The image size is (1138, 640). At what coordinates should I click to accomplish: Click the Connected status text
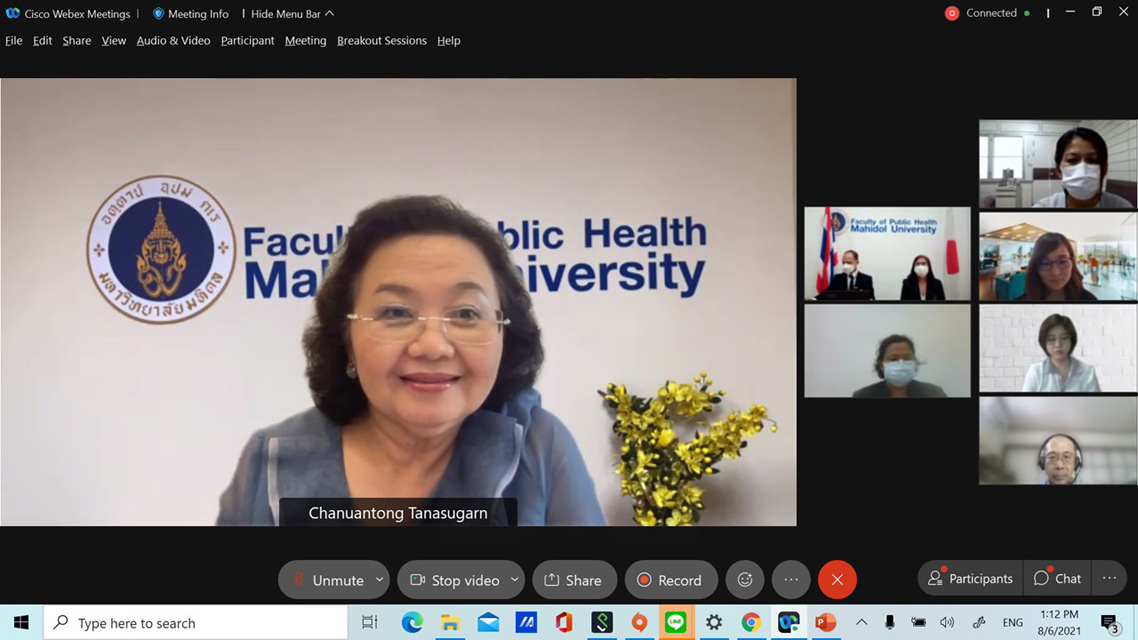click(x=991, y=13)
